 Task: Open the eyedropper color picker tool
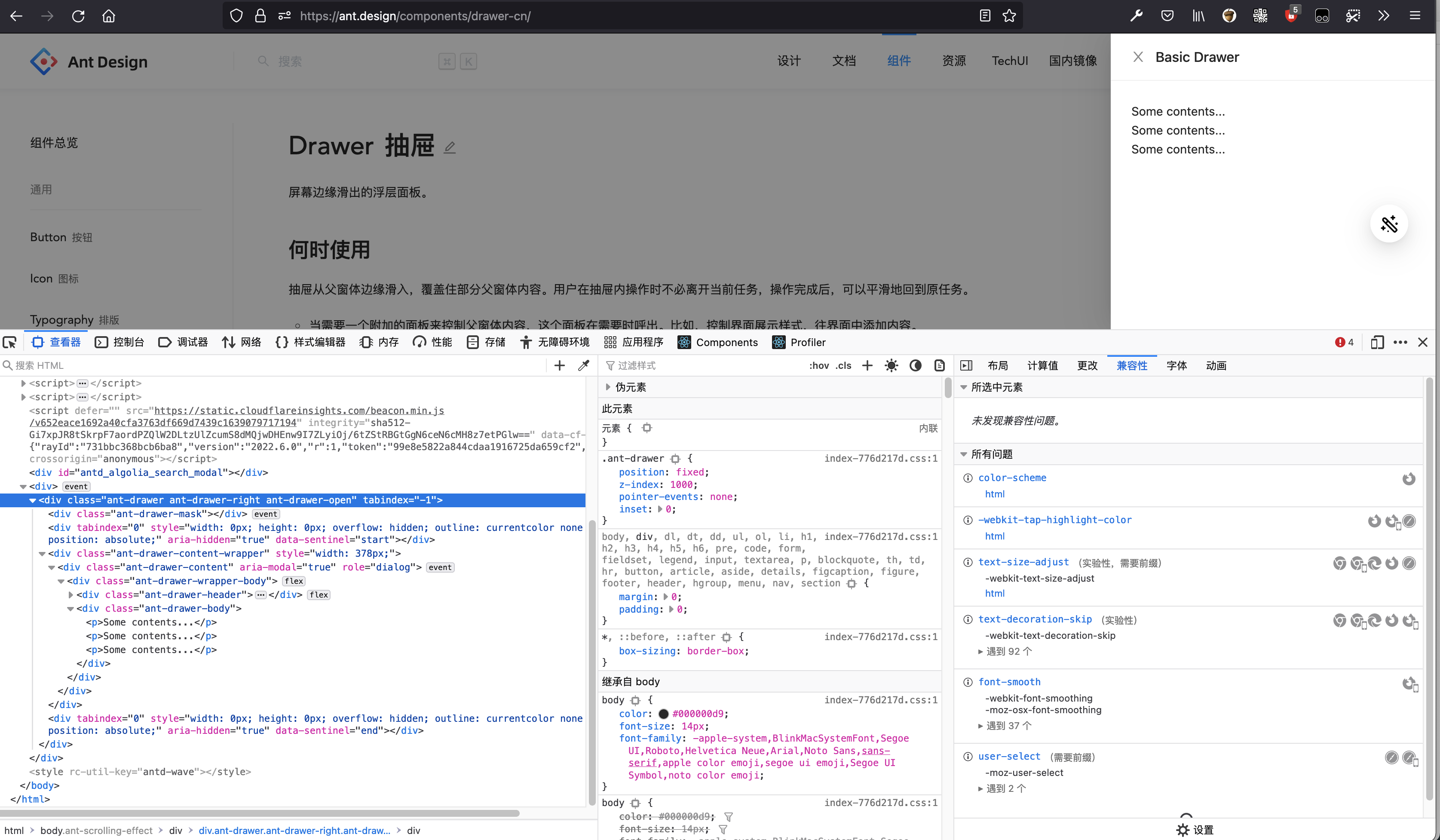coord(583,365)
